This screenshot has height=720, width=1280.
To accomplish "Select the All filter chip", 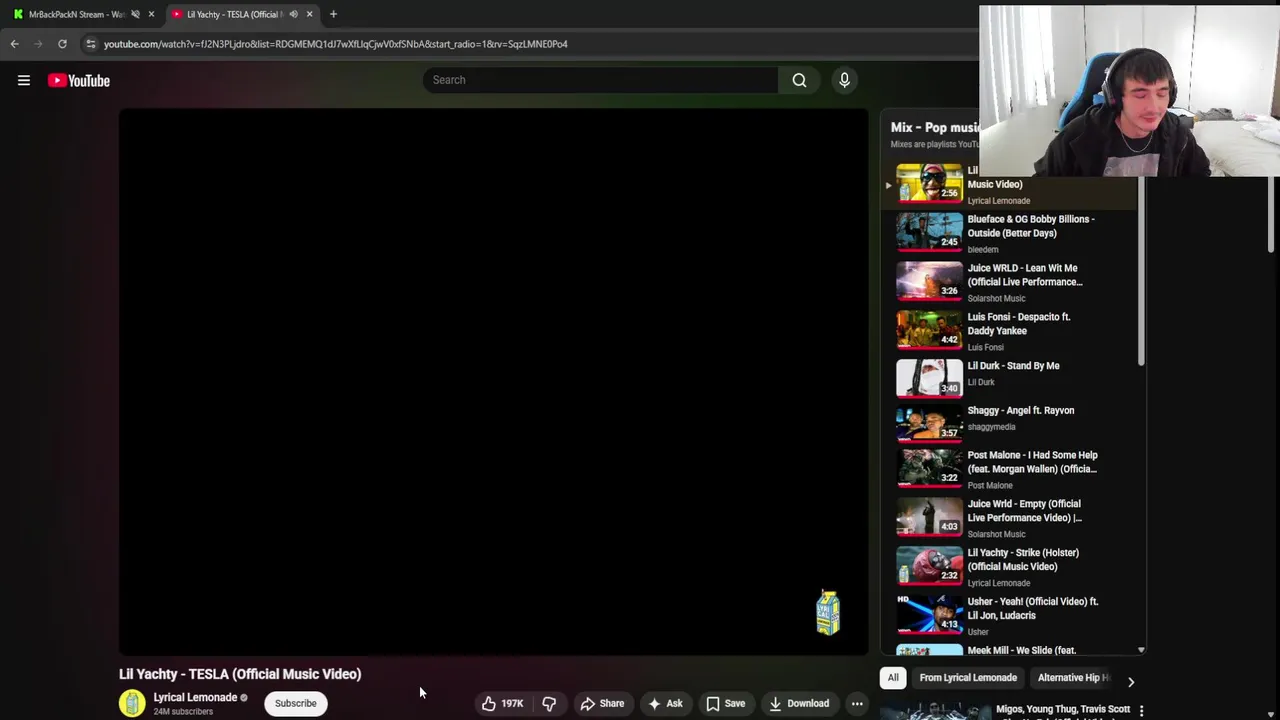I will 893,678.
